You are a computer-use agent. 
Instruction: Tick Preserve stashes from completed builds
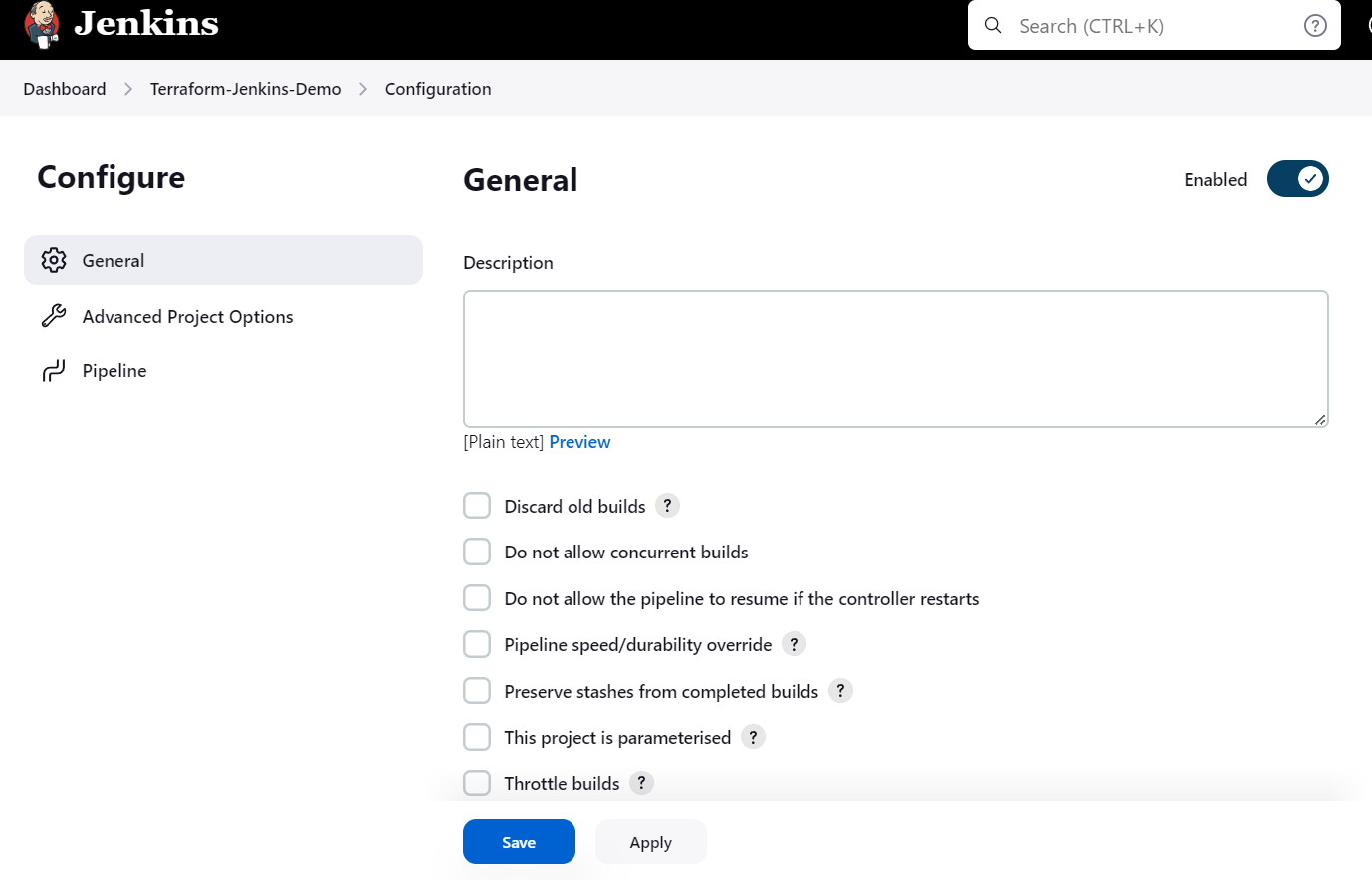[477, 691]
